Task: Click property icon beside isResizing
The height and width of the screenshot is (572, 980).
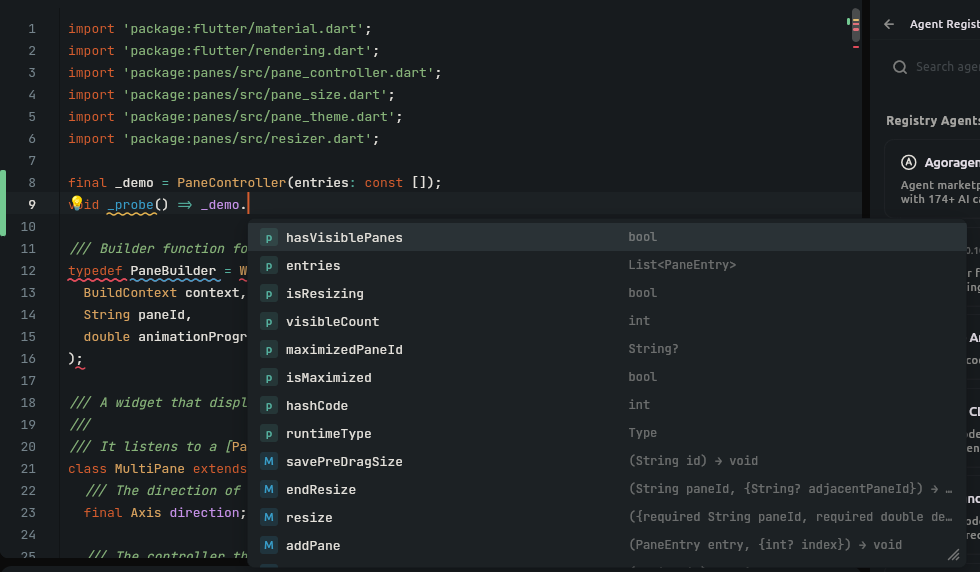Action: (x=269, y=293)
